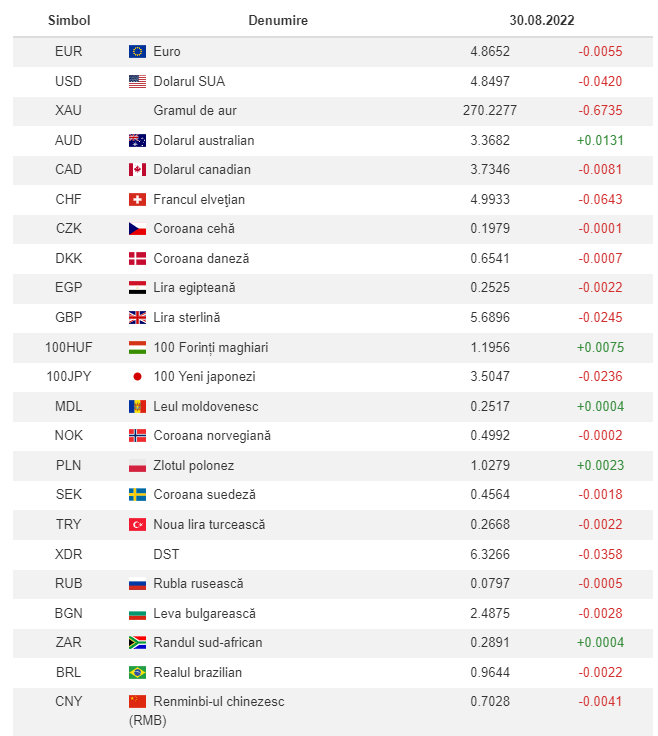Select the Gramul de aur row name
The width and height of the screenshot is (658, 736).
click(195, 110)
